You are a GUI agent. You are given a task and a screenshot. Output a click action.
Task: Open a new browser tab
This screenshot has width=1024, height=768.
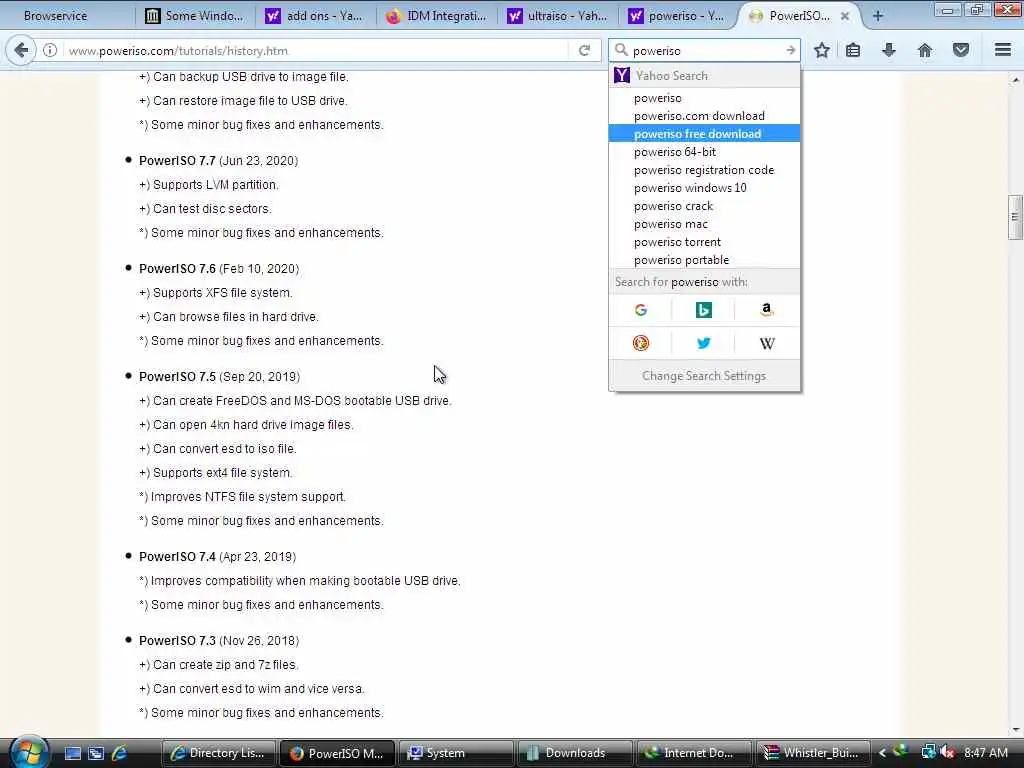[x=878, y=16]
